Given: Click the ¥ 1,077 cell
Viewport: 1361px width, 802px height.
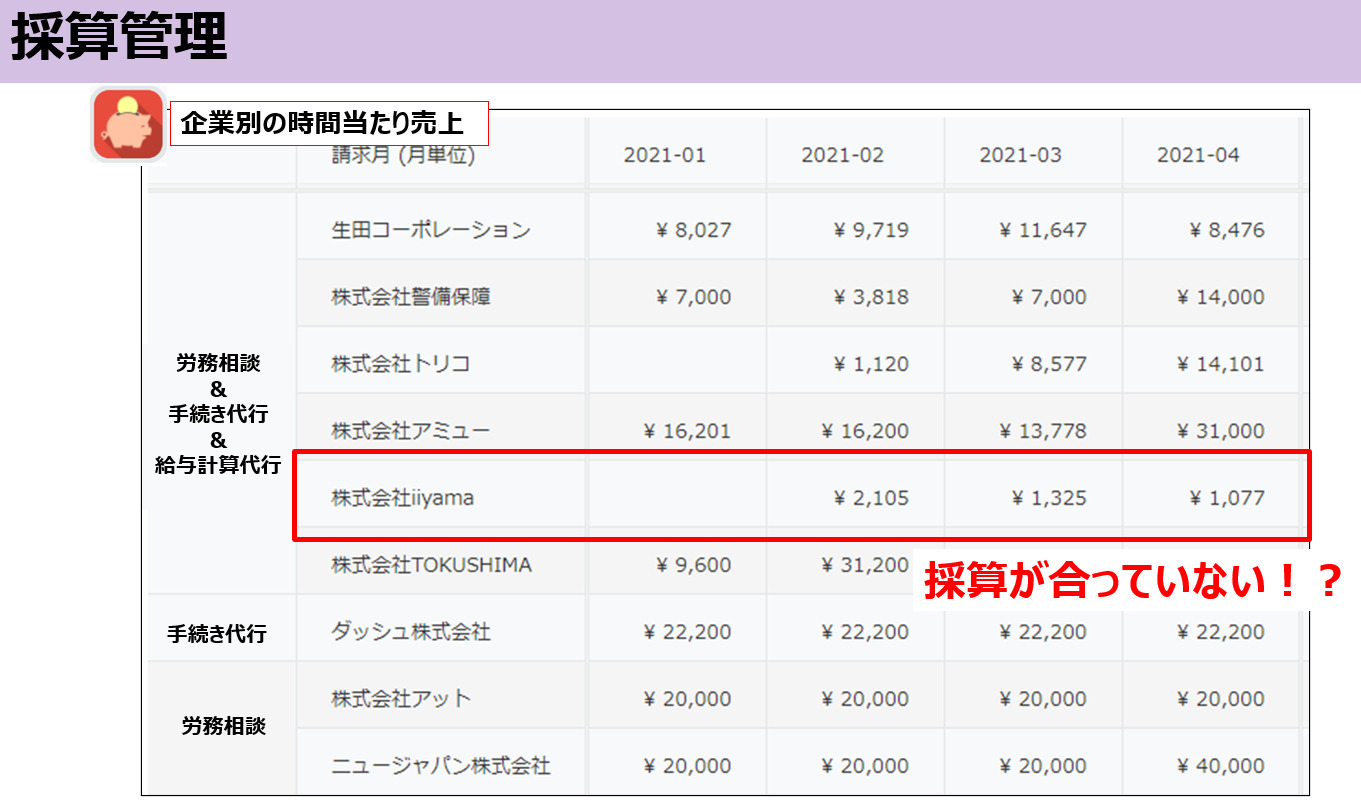Looking at the screenshot, I should [1227, 498].
